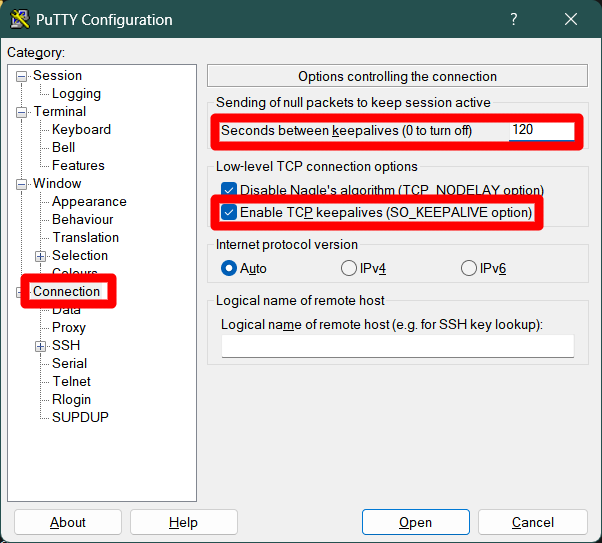Collapse the Session tree node

[x=21, y=76]
